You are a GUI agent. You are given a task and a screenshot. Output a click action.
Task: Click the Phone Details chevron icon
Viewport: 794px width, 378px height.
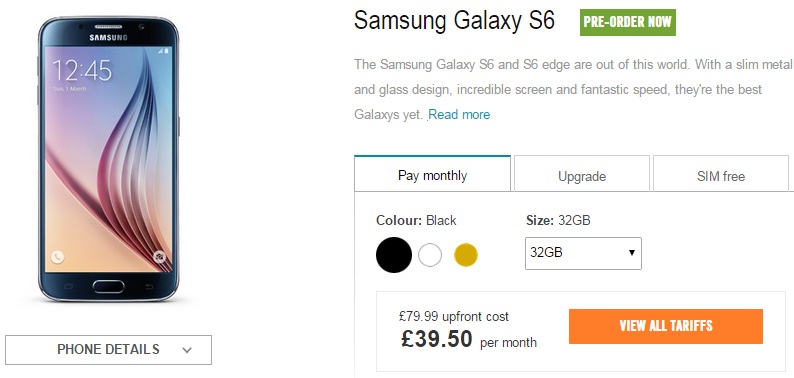click(x=187, y=350)
